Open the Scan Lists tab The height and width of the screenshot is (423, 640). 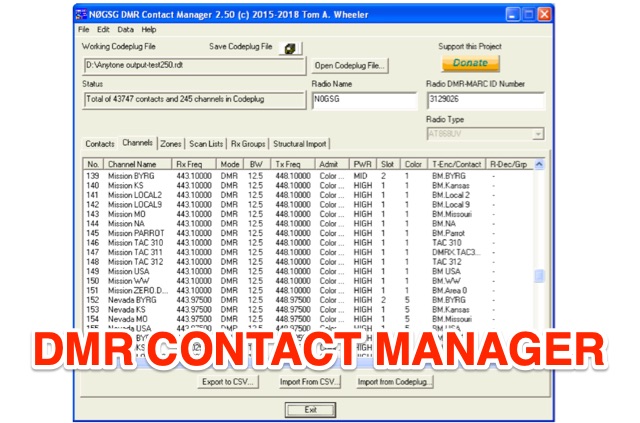(x=206, y=144)
